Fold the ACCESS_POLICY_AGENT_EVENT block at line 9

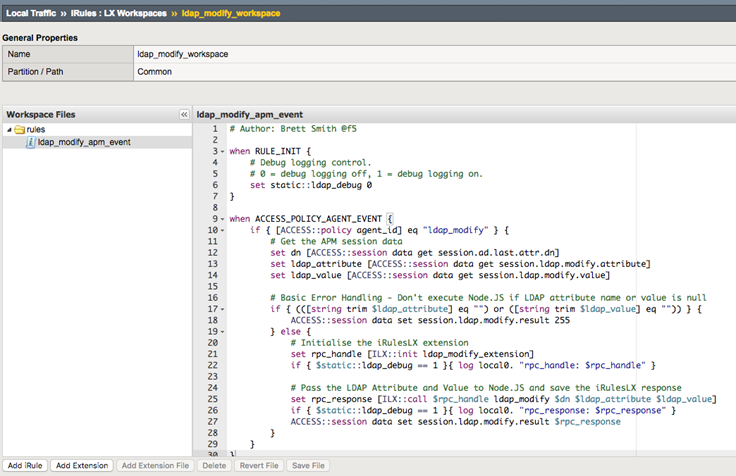click(222, 218)
